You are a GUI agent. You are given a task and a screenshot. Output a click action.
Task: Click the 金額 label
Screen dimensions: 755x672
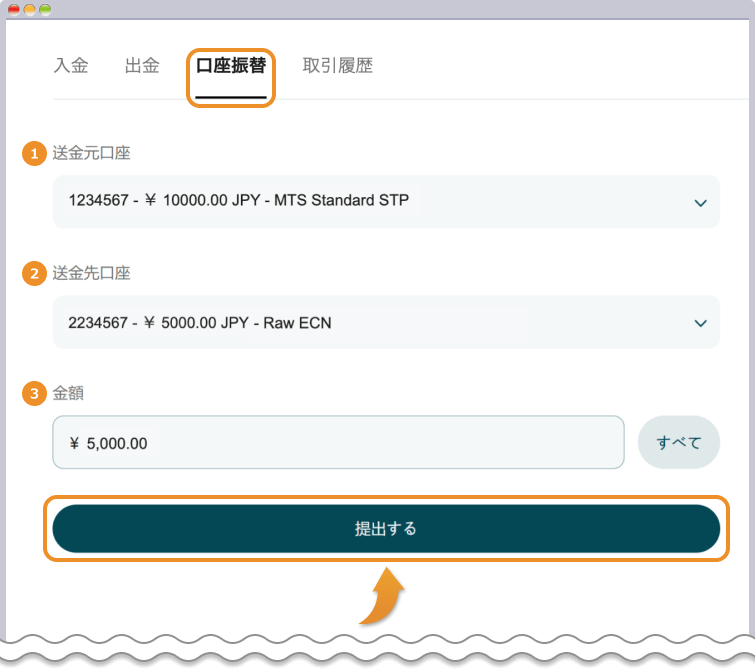(x=68, y=393)
